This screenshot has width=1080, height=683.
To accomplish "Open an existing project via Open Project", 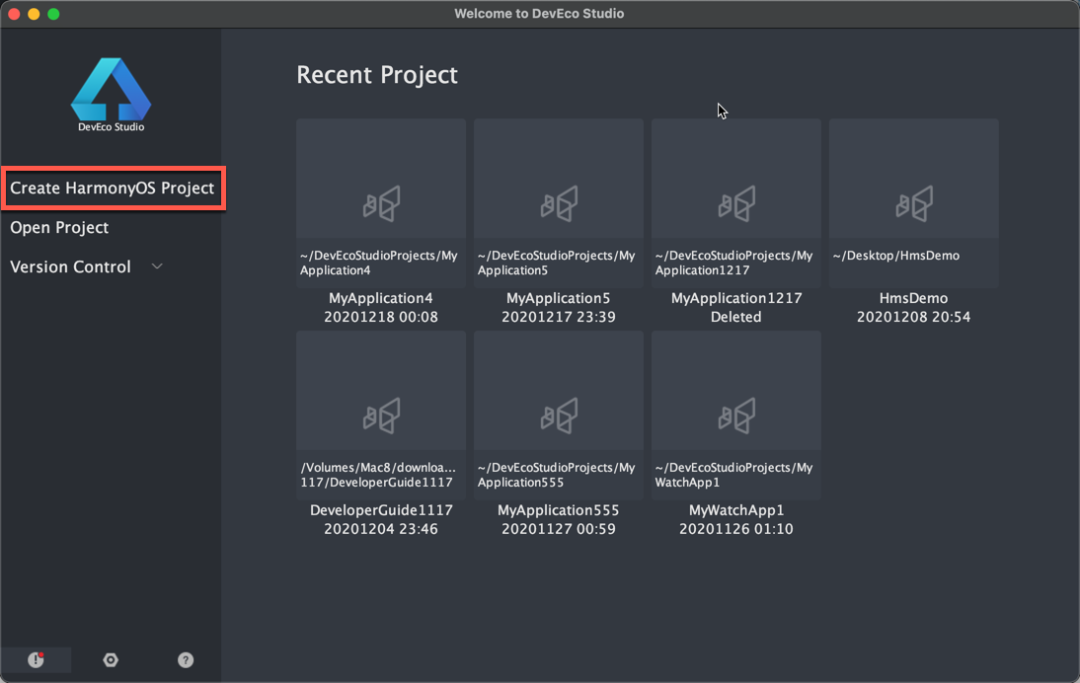I will [x=59, y=228].
